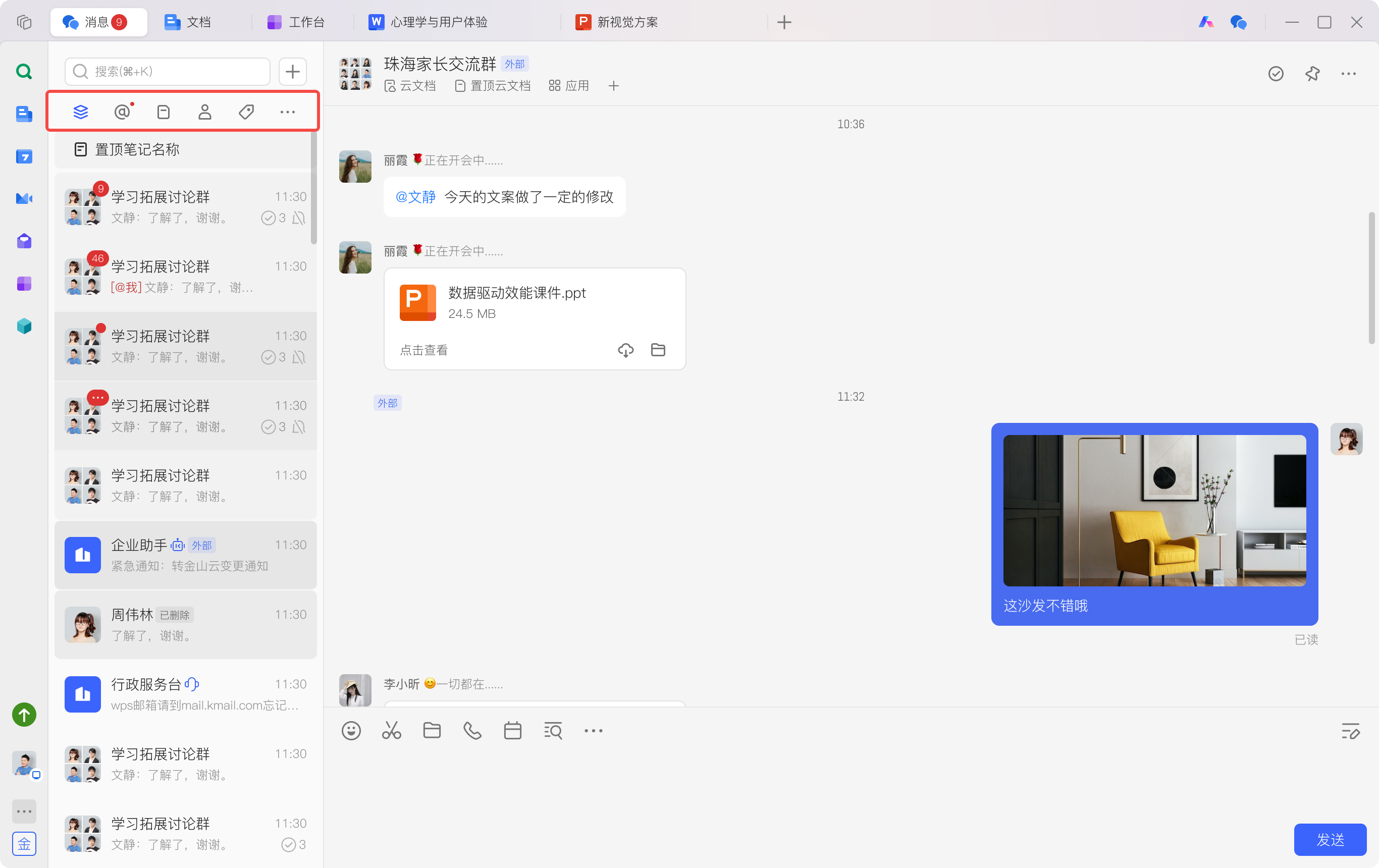
Task: Expand more tools in message input toolbar
Action: click(593, 731)
